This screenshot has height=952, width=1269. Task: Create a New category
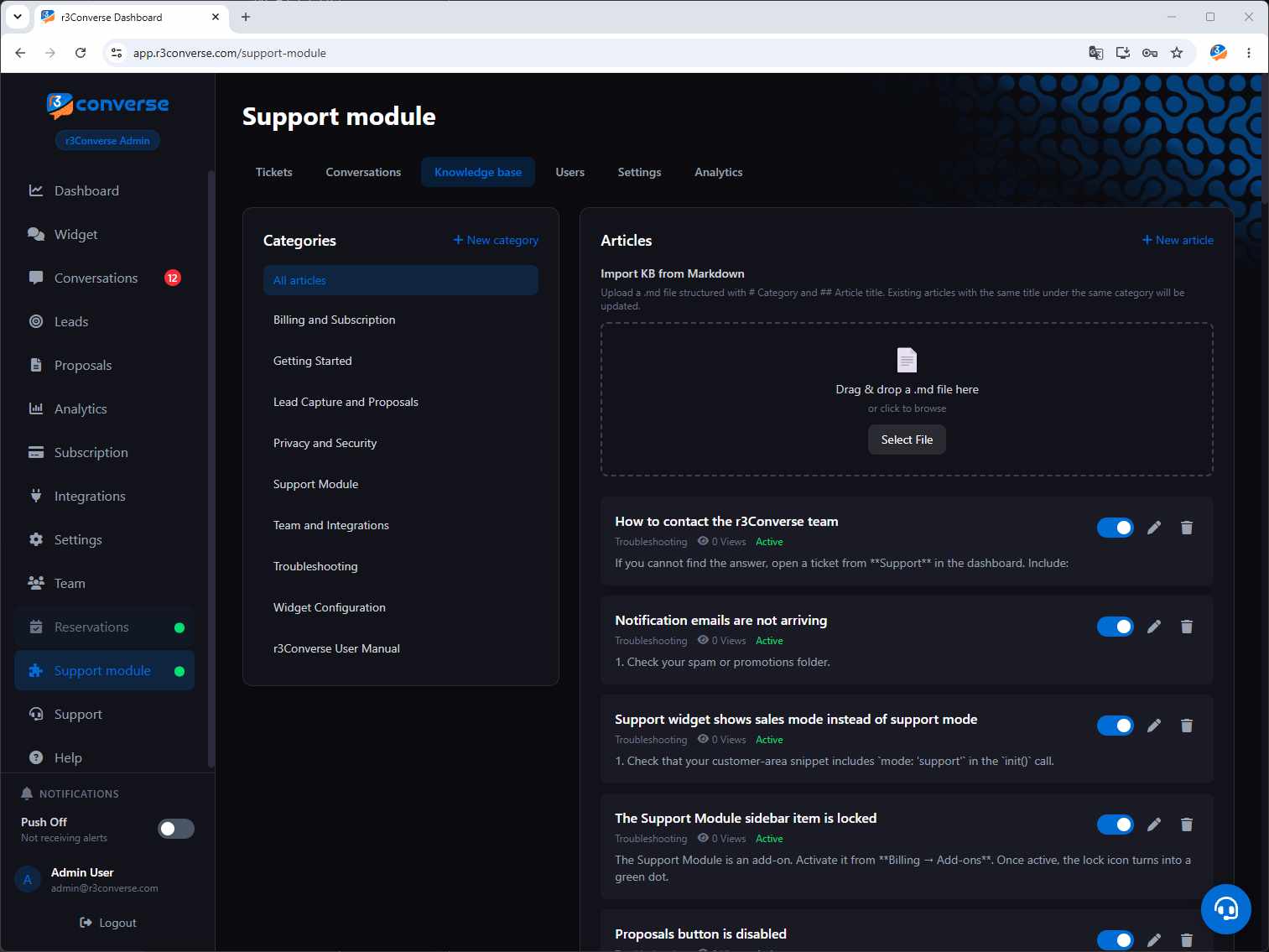(496, 240)
